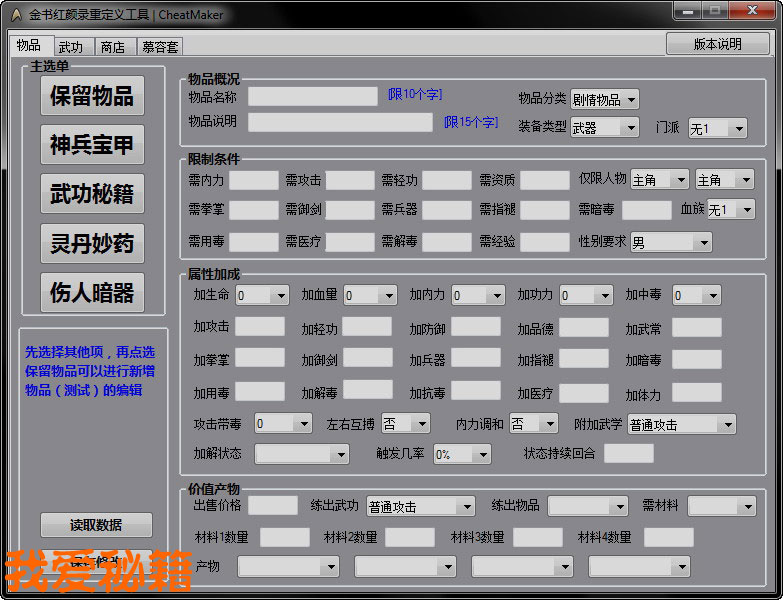Select the 神兵宝甲 category button
The width and height of the screenshot is (783, 600).
pyautogui.click(x=92, y=145)
